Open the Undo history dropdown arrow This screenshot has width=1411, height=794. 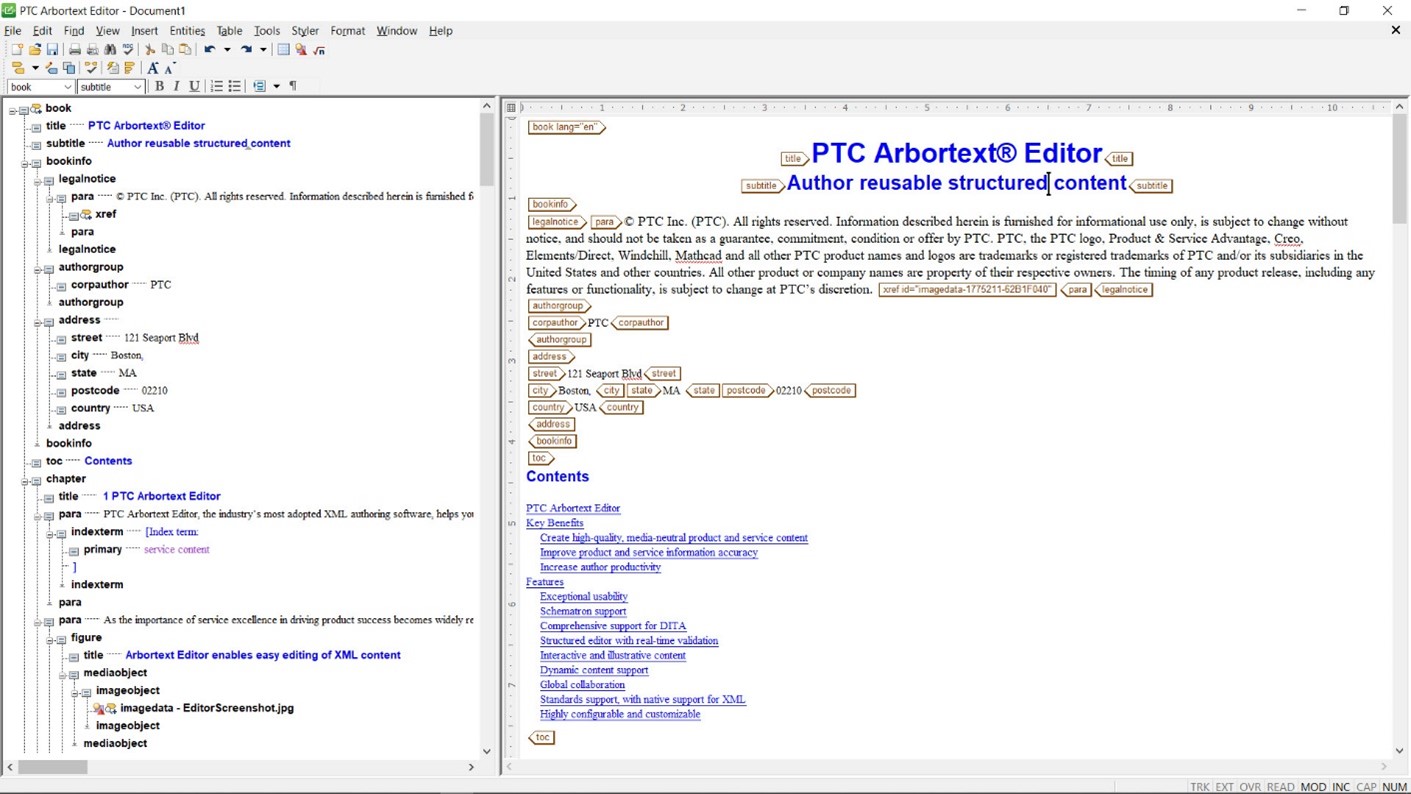tap(227, 50)
